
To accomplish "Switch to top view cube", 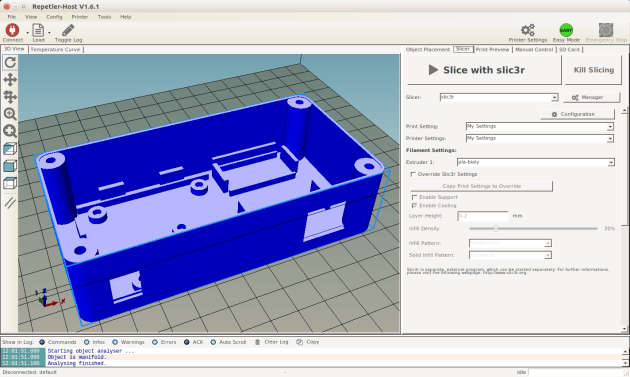I will click(x=10, y=183).
